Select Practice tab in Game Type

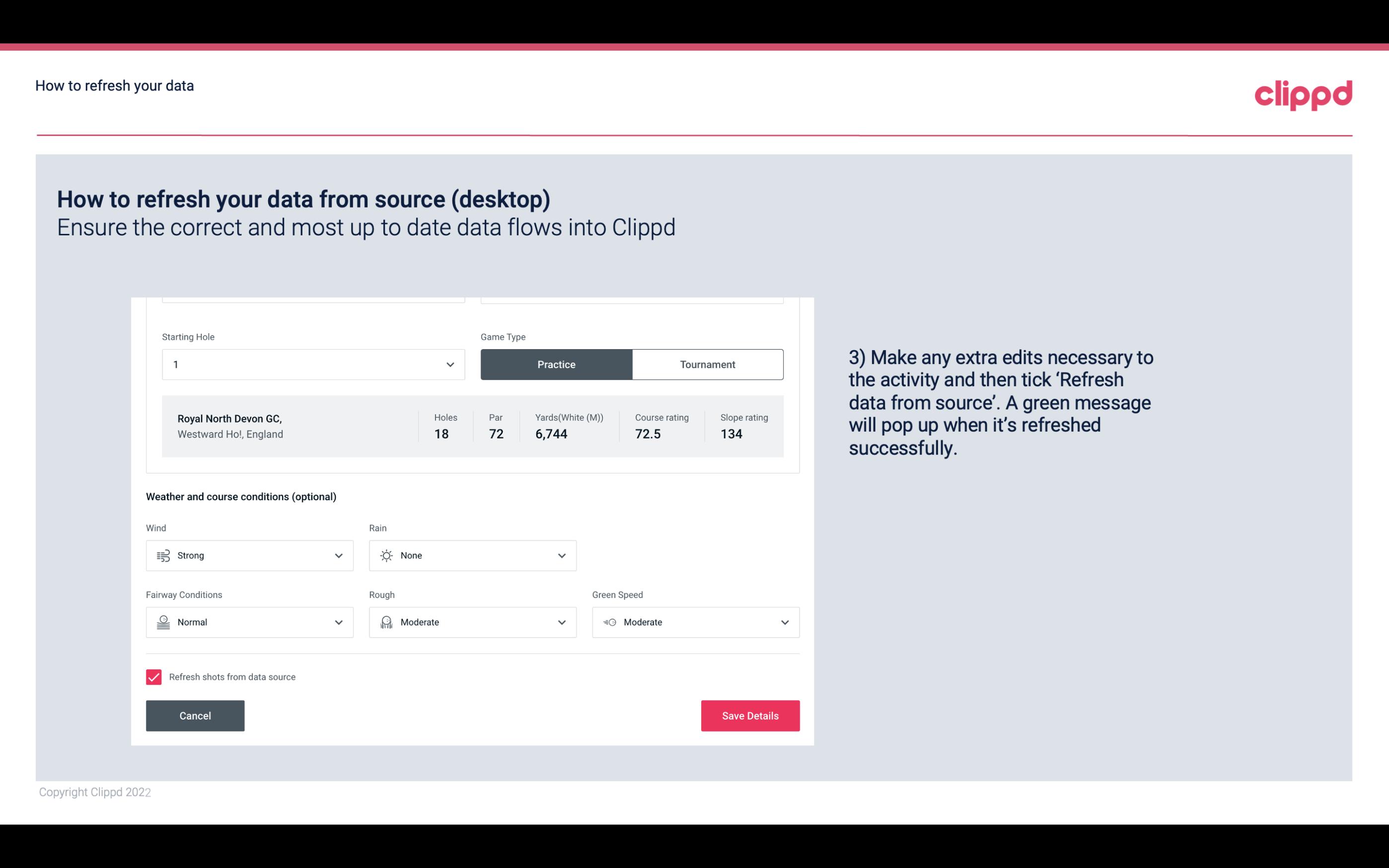[x=556, y=364]
